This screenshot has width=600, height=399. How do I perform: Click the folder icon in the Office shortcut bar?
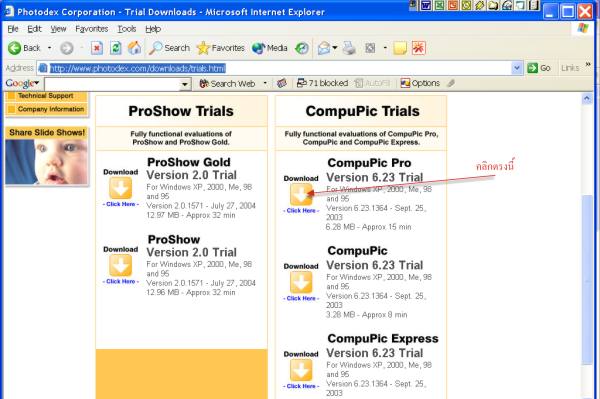tap(493, 5)
